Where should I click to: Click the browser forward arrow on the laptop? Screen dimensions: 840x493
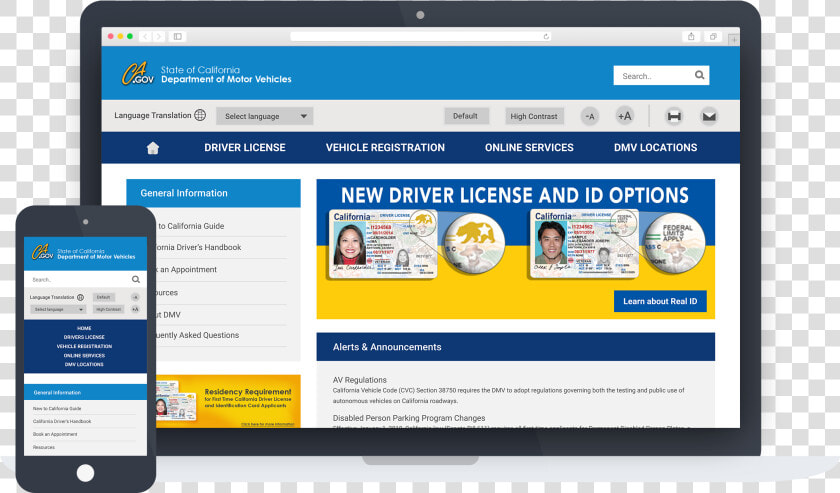(x=159, y=36)
